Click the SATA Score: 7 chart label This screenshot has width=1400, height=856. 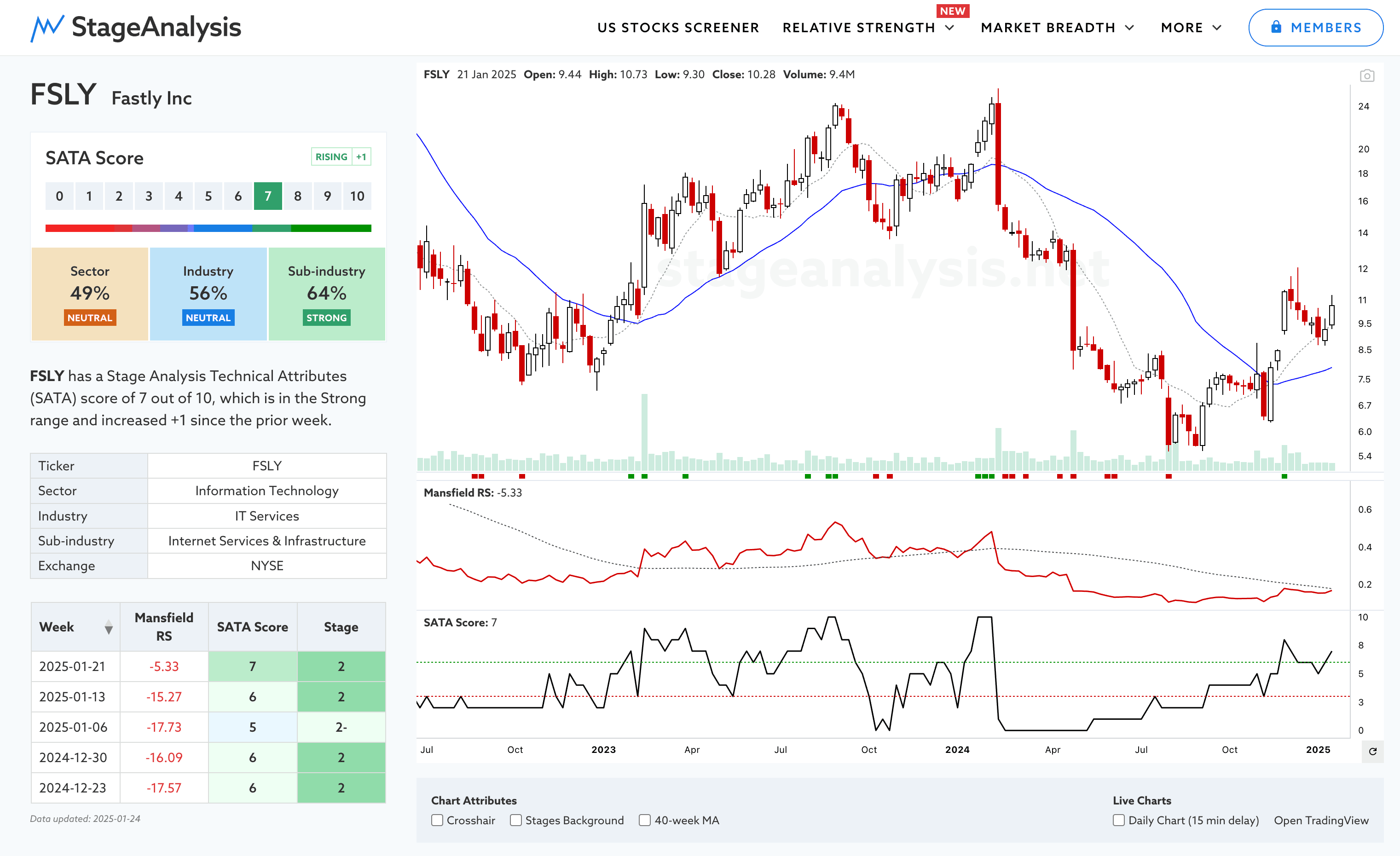pyautogui.click(x=460, y=623)
